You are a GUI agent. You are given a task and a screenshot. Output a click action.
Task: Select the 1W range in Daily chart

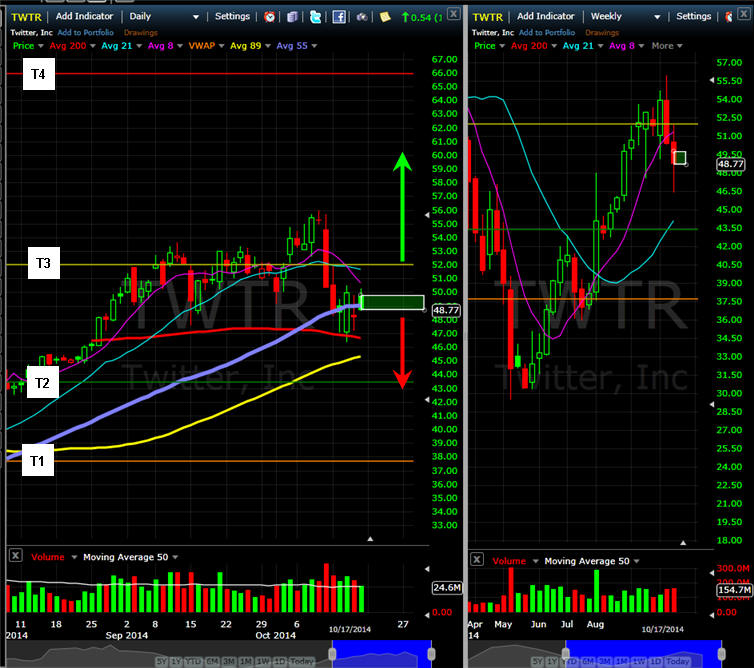[x=264, y=661]
